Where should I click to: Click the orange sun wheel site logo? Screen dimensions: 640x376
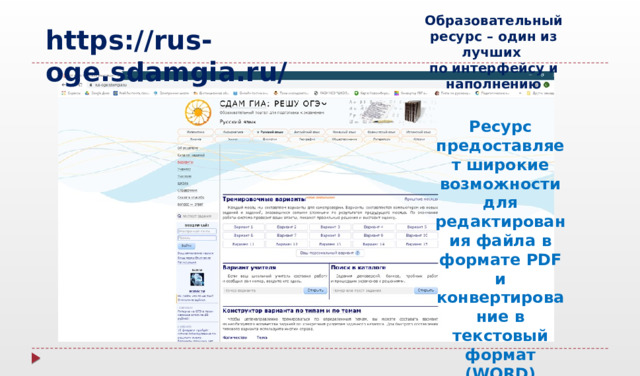click(x=198, y=112)
